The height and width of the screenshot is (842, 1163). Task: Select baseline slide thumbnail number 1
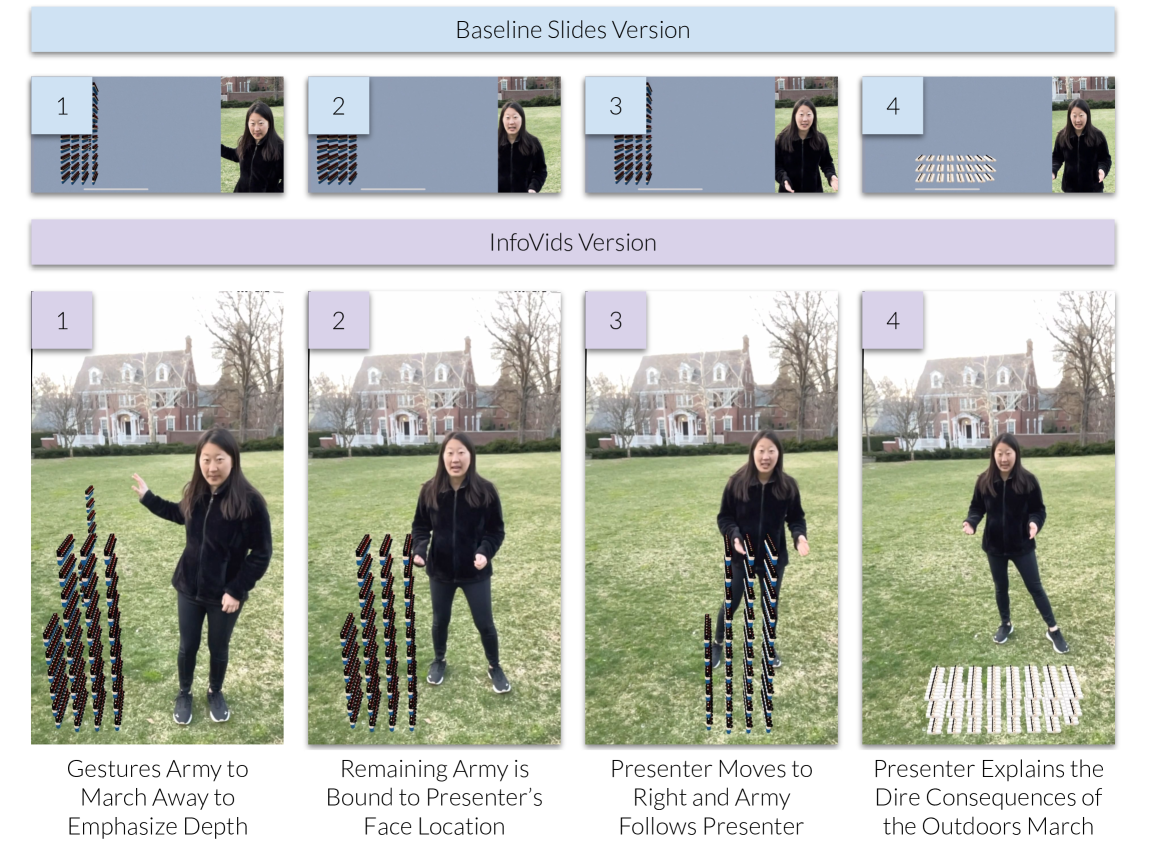tap(157, 135)
